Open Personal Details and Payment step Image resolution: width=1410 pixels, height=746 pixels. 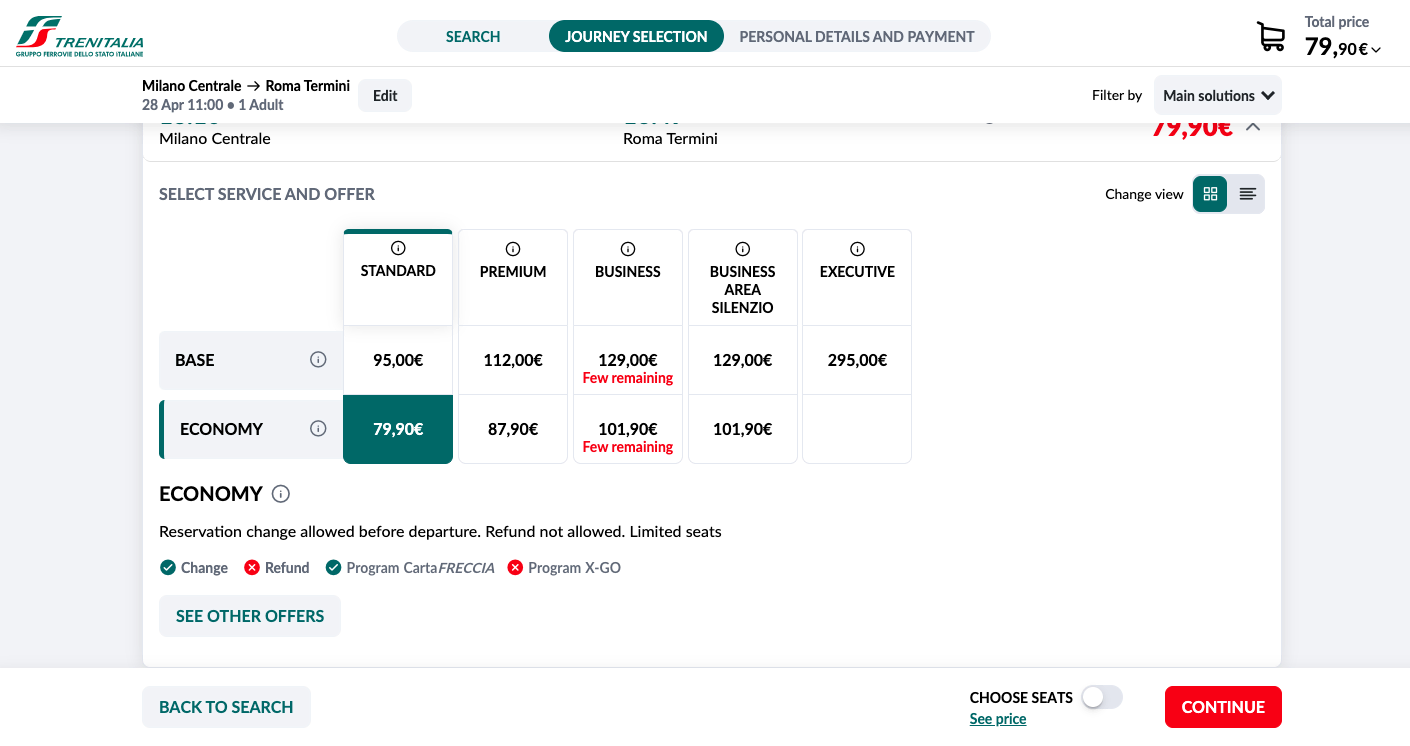[856, 37]
